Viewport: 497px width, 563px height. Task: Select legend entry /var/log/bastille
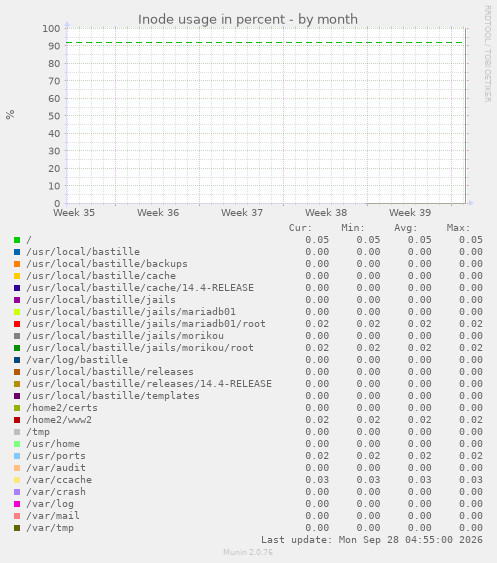tap(77, 360)
